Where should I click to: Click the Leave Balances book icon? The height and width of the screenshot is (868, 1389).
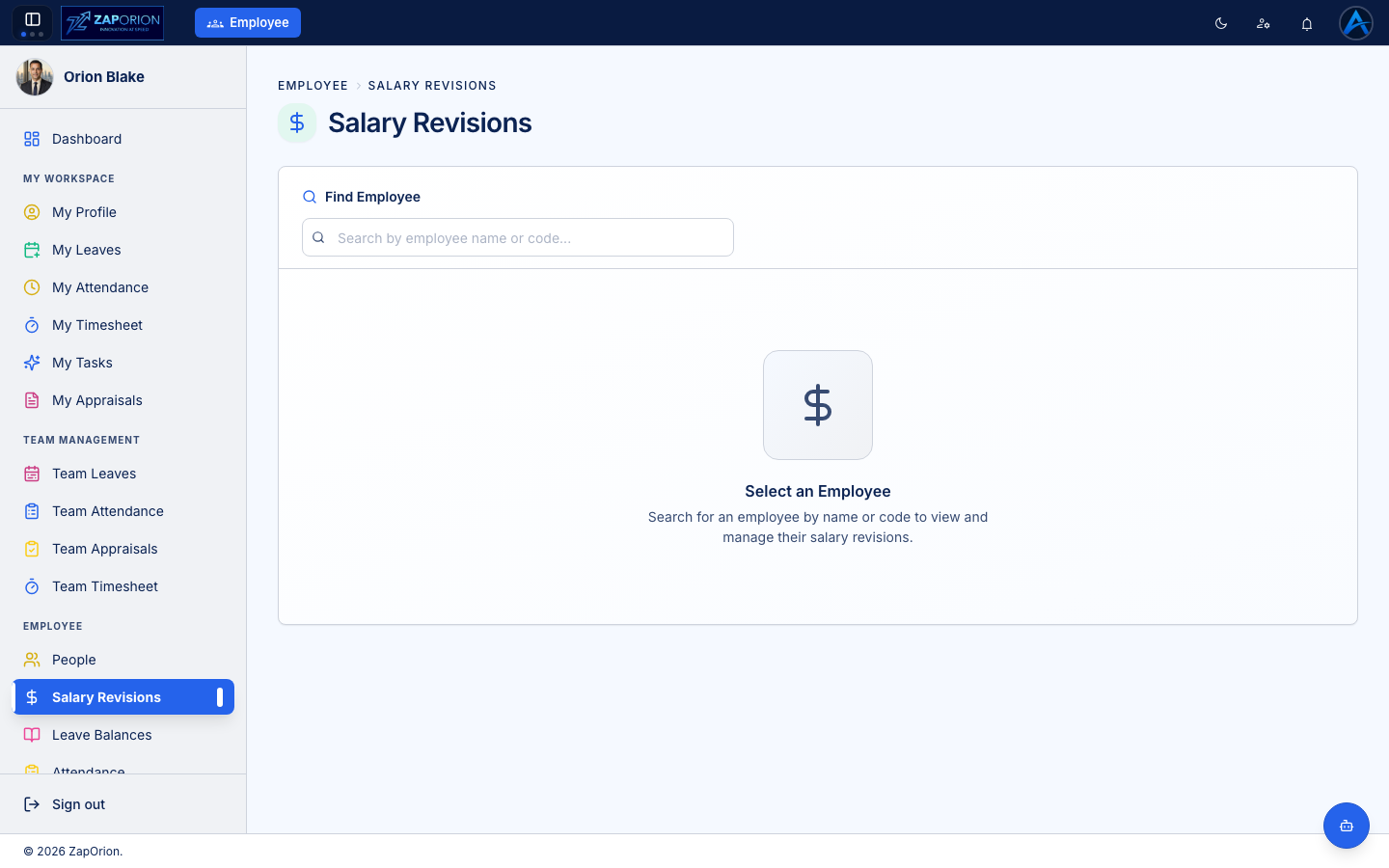point(32,735)
